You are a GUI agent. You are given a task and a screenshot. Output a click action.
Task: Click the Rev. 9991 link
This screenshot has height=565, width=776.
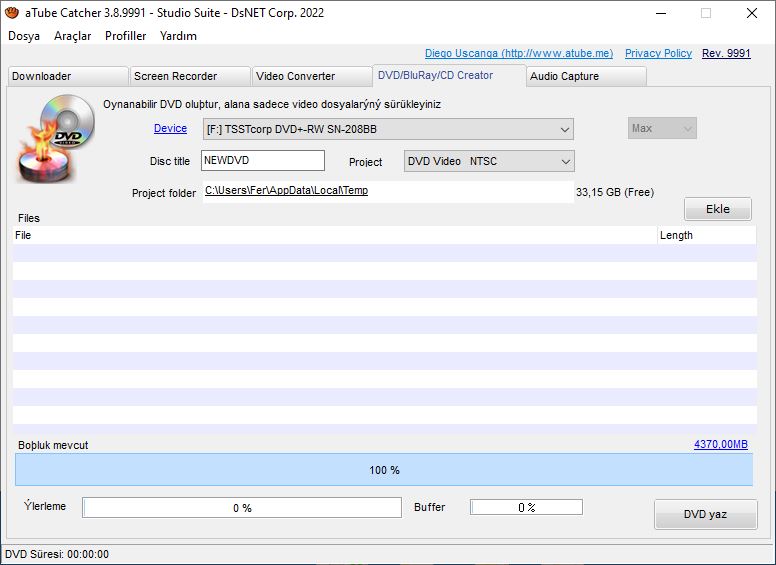click(726, 53)
